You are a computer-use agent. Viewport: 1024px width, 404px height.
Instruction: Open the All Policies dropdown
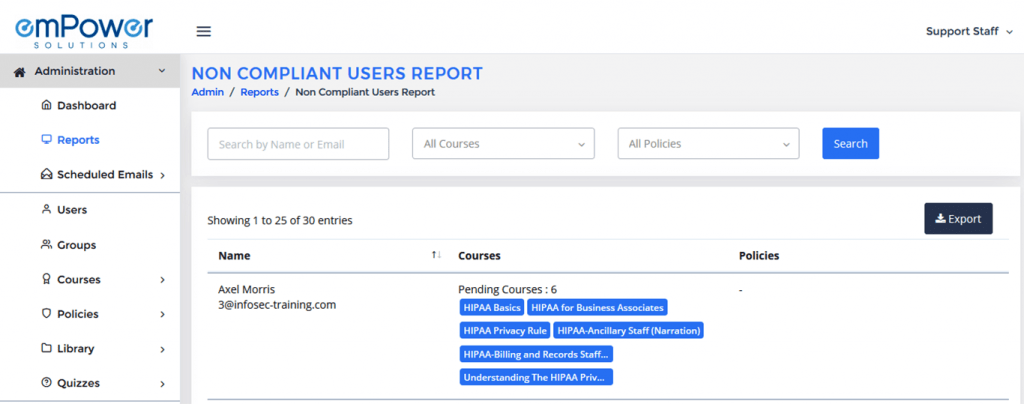(x=708, y=144)
